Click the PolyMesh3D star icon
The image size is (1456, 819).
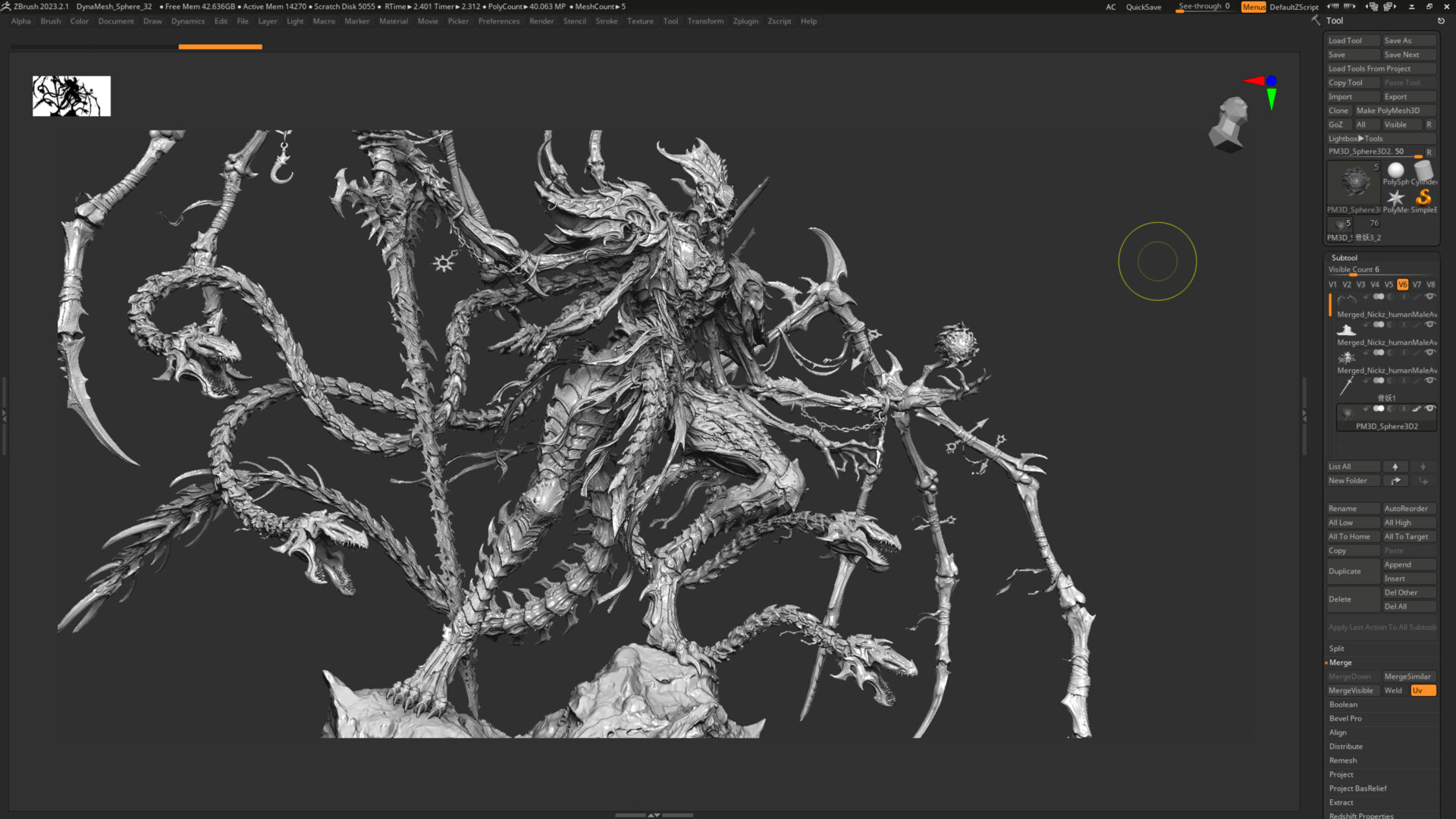tap(1396, 198)
